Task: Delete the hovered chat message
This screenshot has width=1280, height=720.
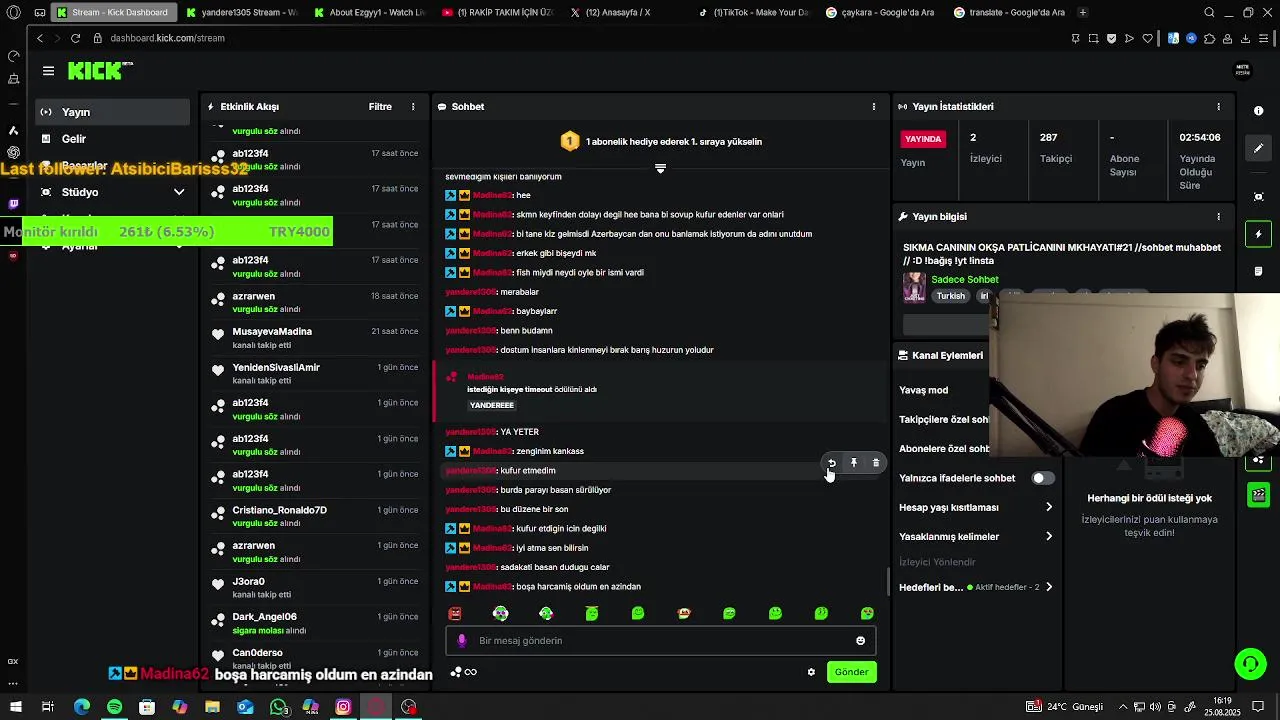Action: (876, 463)
